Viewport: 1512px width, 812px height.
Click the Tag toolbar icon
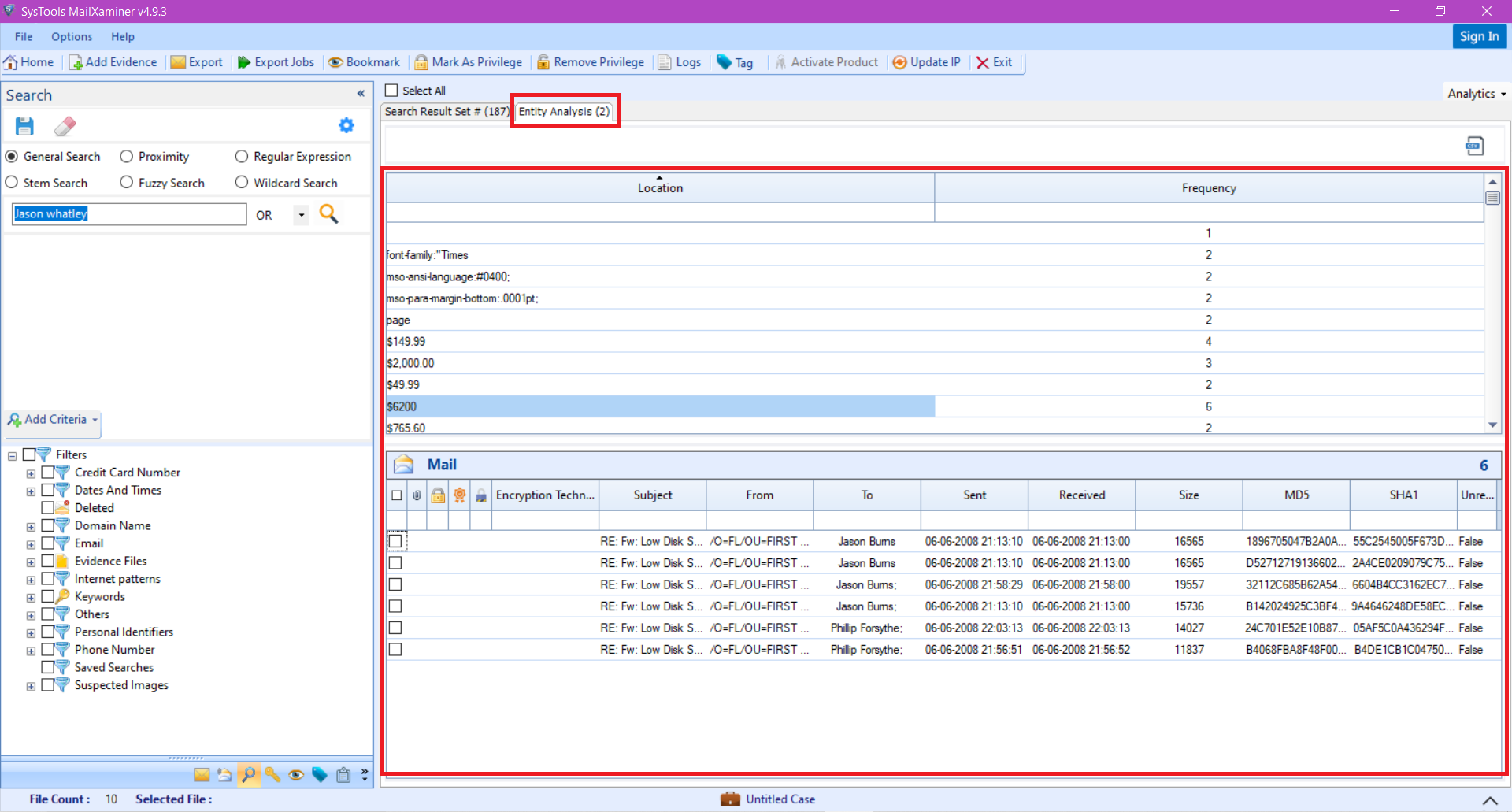point(735,62)
